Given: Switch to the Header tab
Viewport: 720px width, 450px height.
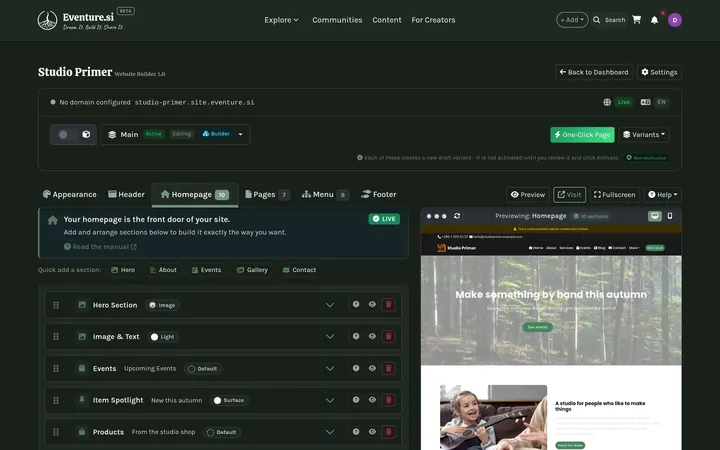Looking at the screenshot, I should (126, 194).
